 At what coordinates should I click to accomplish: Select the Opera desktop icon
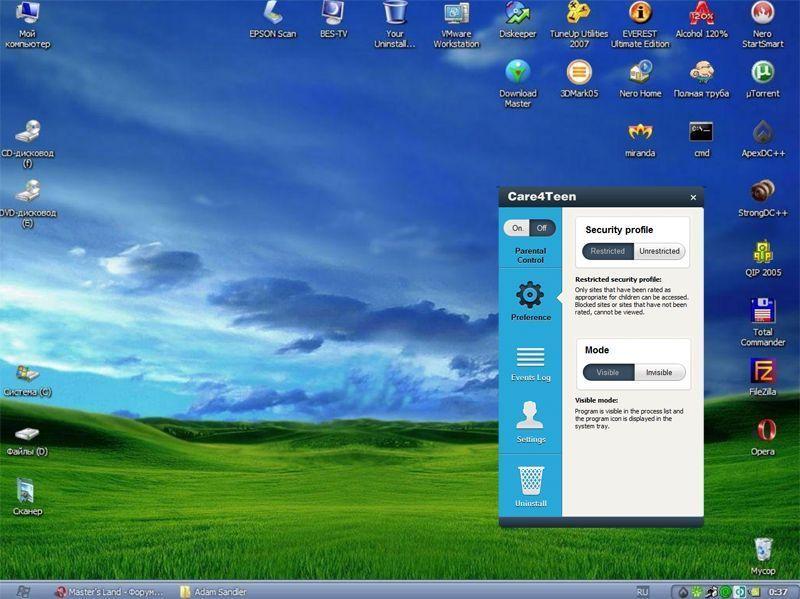tap(763, 437)
